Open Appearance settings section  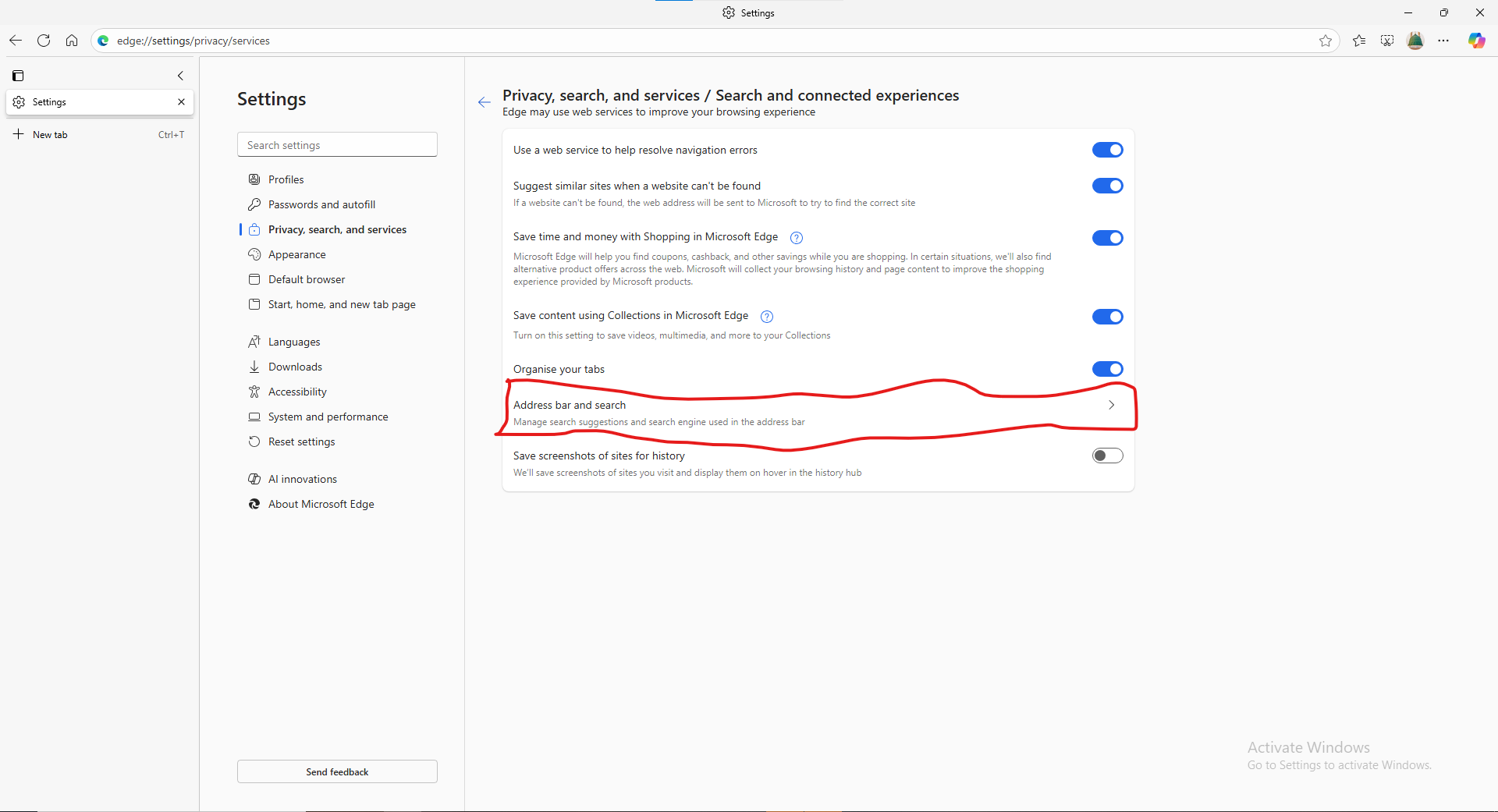(296, 254)
